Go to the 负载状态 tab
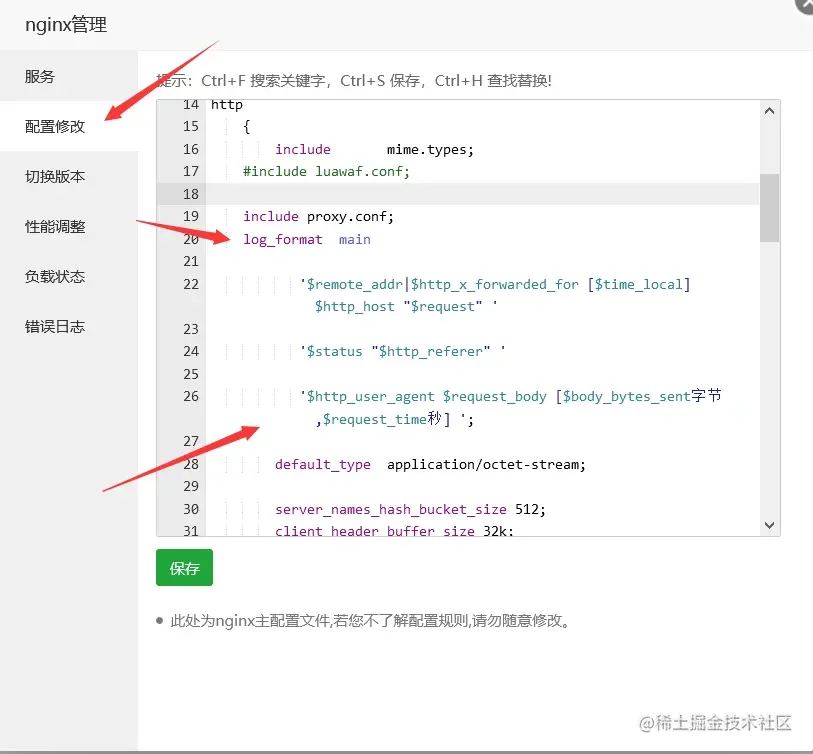 click(55, 276)
